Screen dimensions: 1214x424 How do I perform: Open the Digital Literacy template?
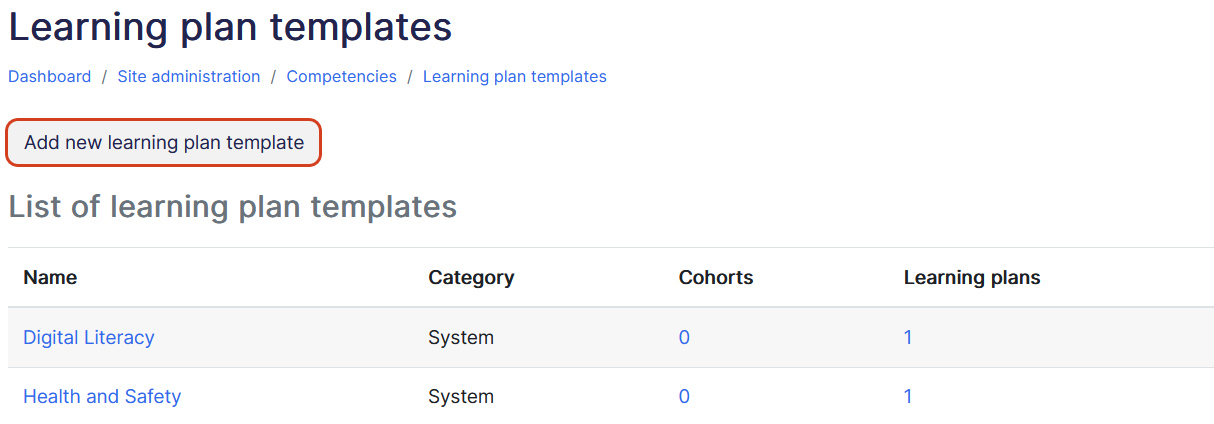pyautogui.click(x=89, y=337)
